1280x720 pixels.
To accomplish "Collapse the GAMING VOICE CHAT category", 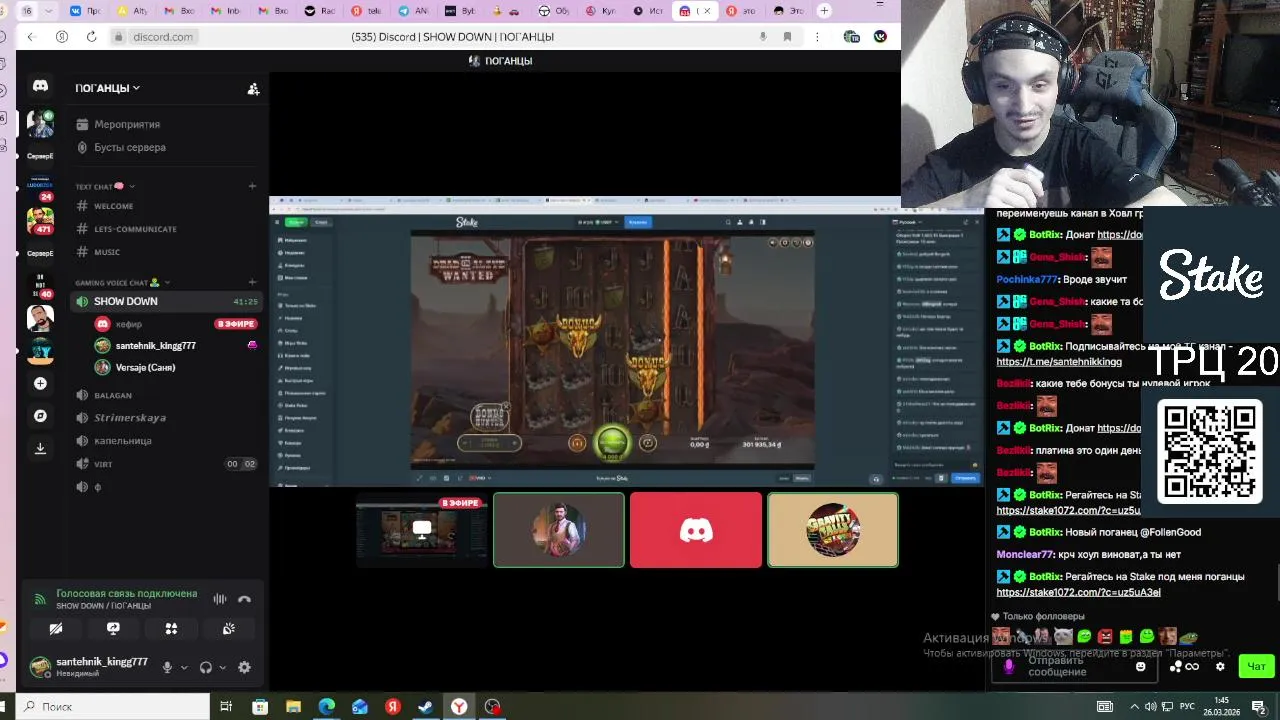I will point(122,283).
